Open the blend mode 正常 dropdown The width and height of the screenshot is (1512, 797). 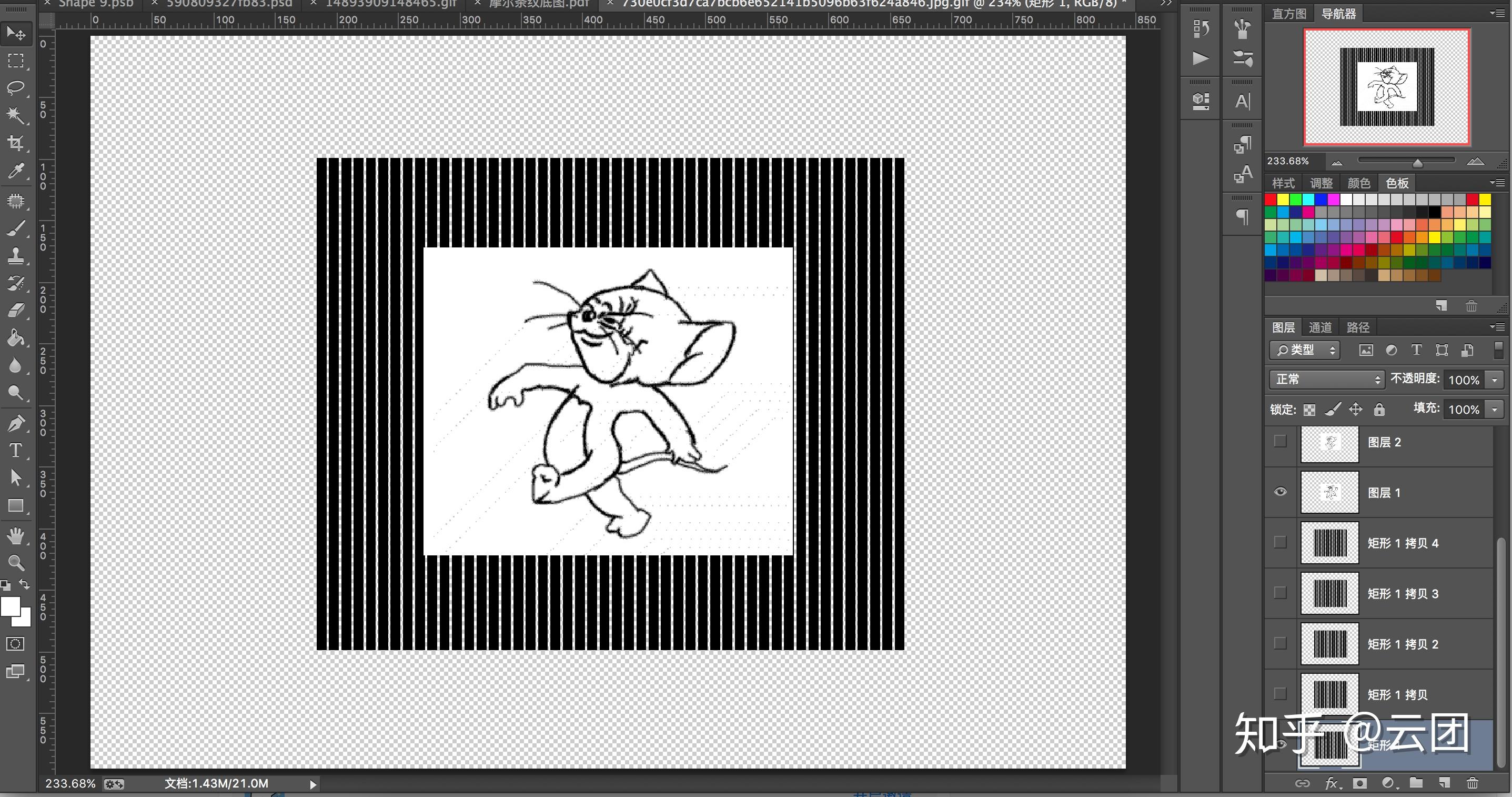tap(1326, 380)
